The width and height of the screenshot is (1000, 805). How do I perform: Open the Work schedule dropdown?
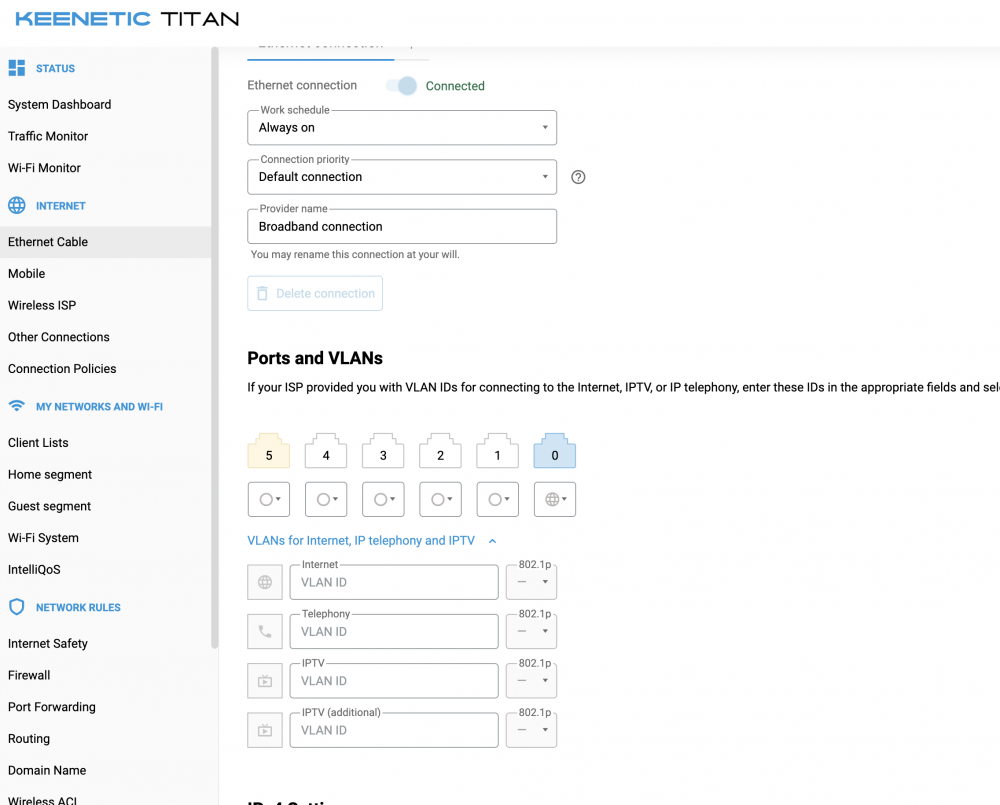pyautogui.click(x=401, y=128)
